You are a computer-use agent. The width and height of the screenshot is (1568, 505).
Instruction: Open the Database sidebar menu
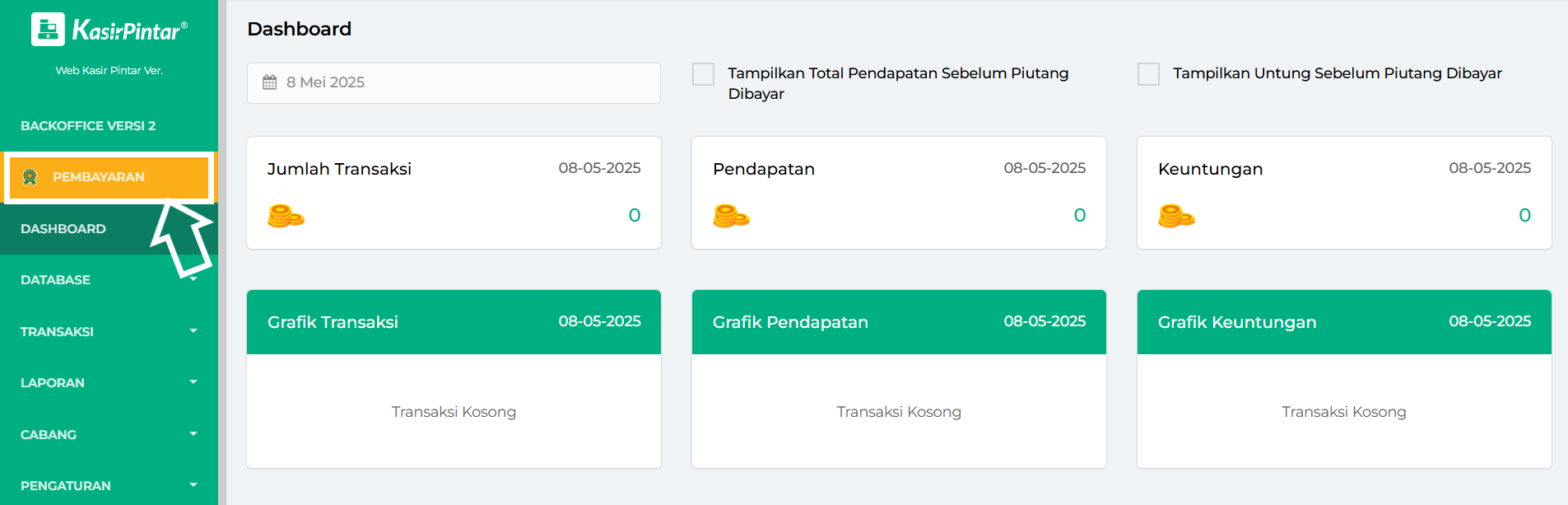coord(56,280)
